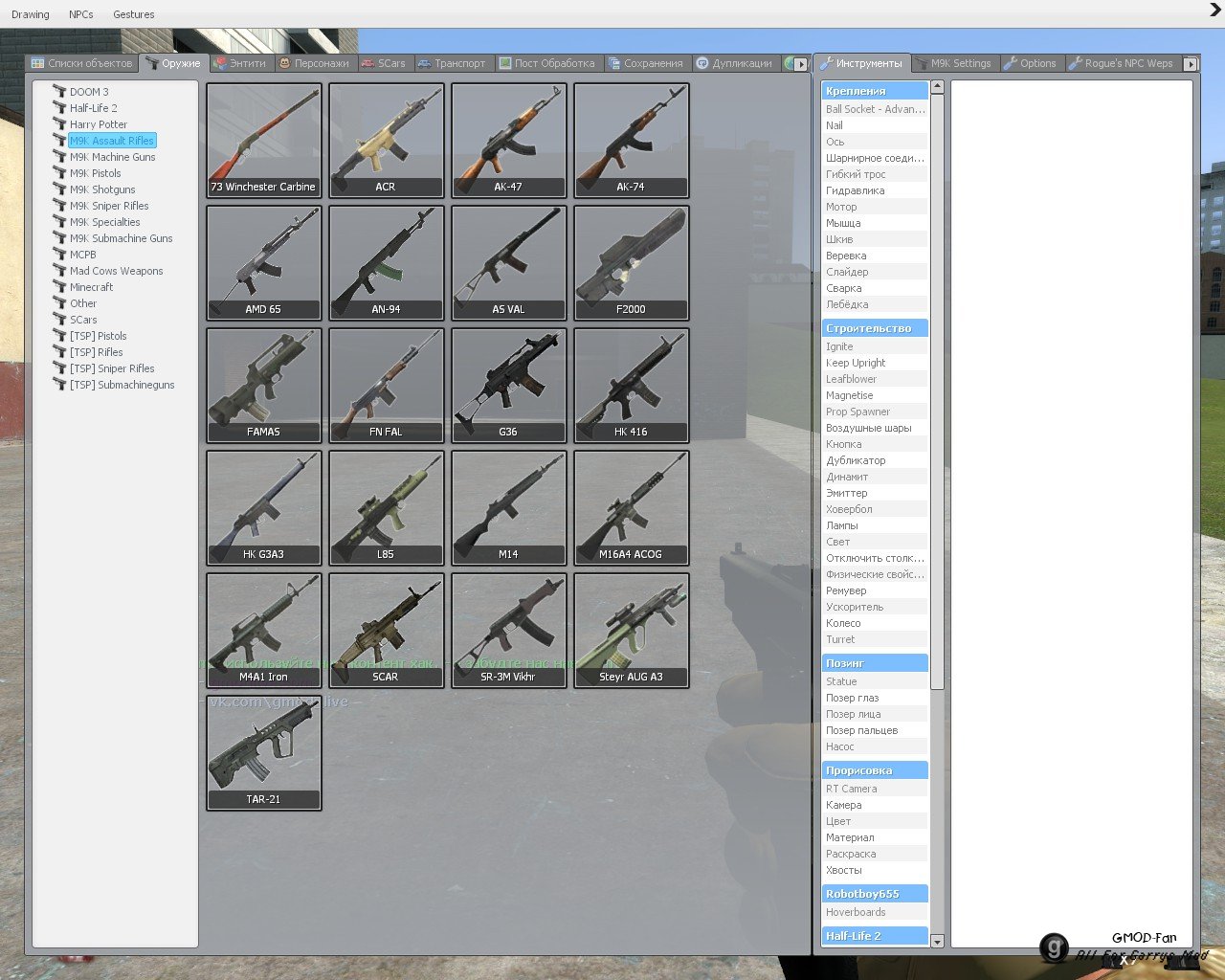Collapse the Строительство tool category
The image size is (1225, 980).
tap(875, 328)
